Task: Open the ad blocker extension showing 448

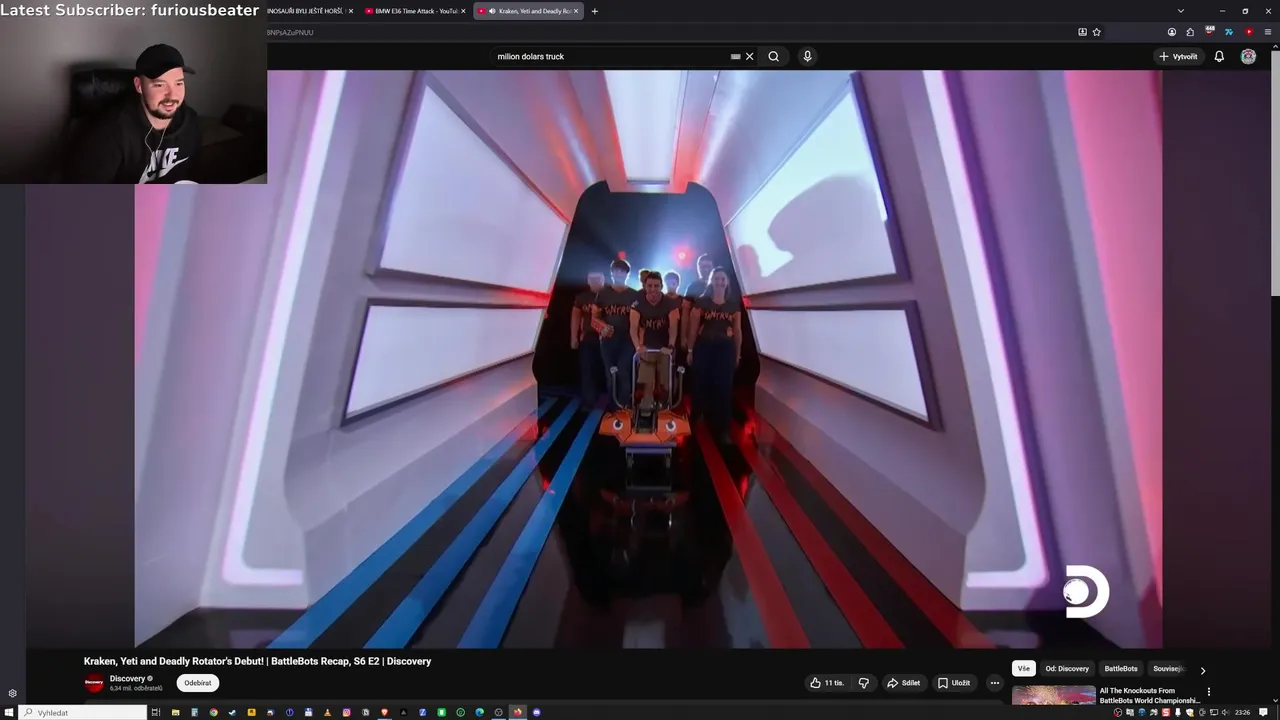Action: 1210,31
